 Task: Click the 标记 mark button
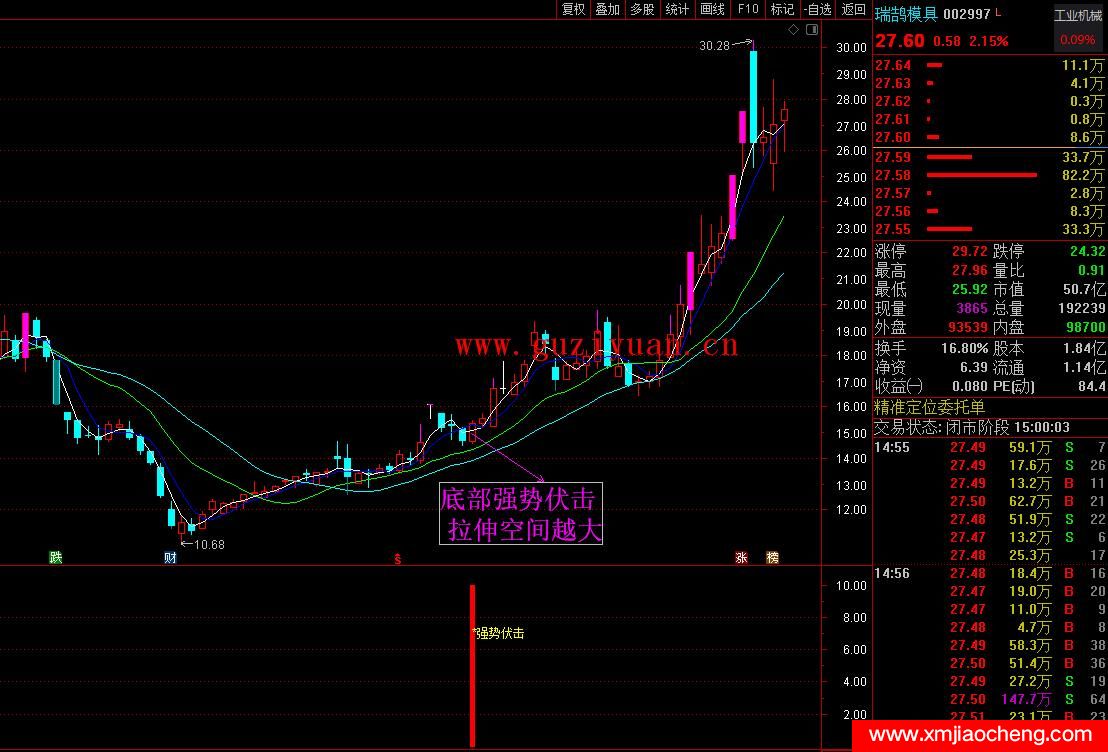tap(782, 9)
